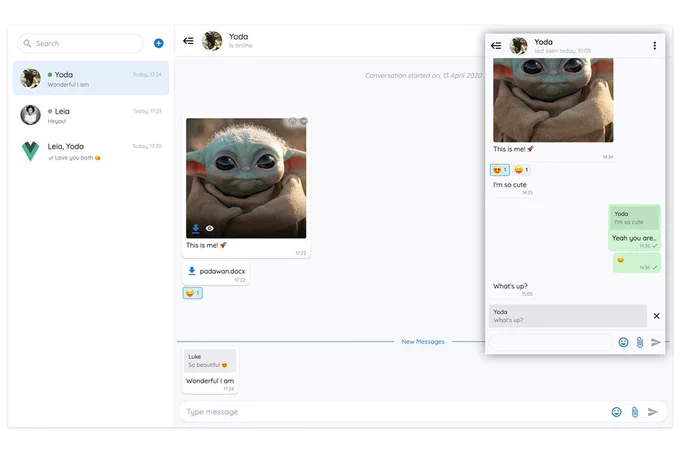Open the Yoda image in the mobile popup
The width and height of the screenshot is (680, 451).
553,100
